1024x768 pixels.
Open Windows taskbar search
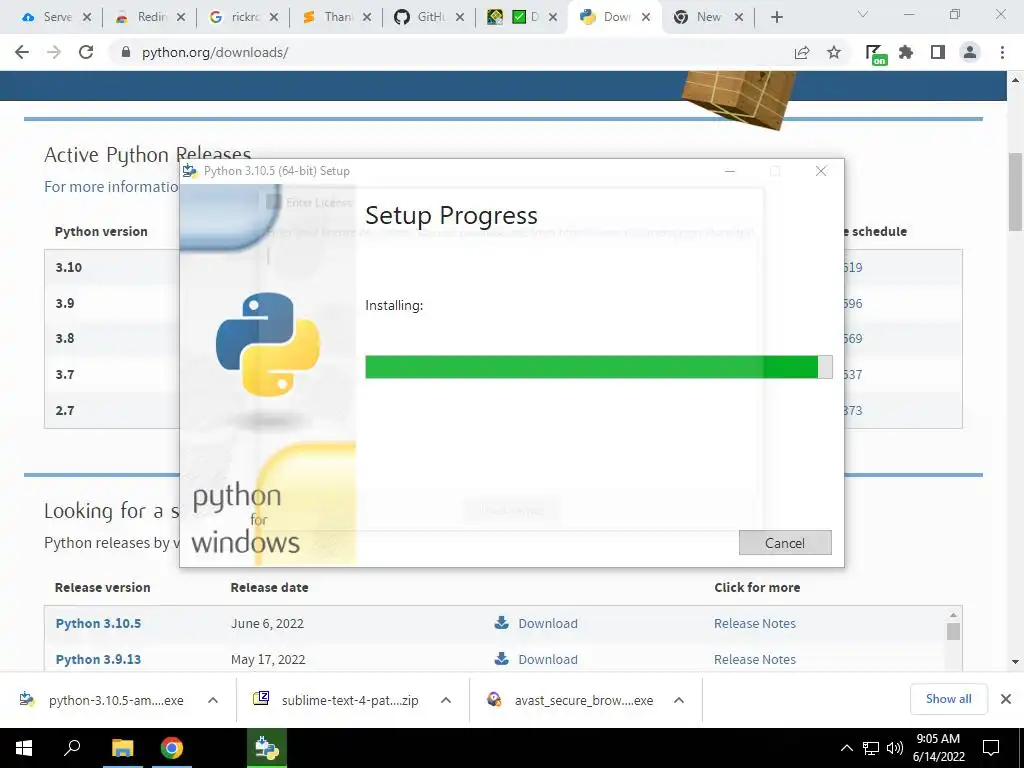click(72, 748)
